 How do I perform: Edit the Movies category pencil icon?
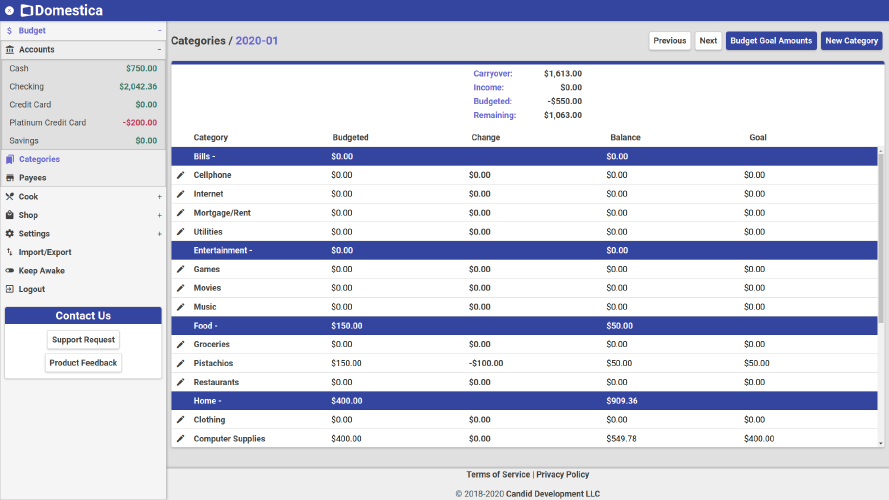pyautogui.click(x=181, y=288)
